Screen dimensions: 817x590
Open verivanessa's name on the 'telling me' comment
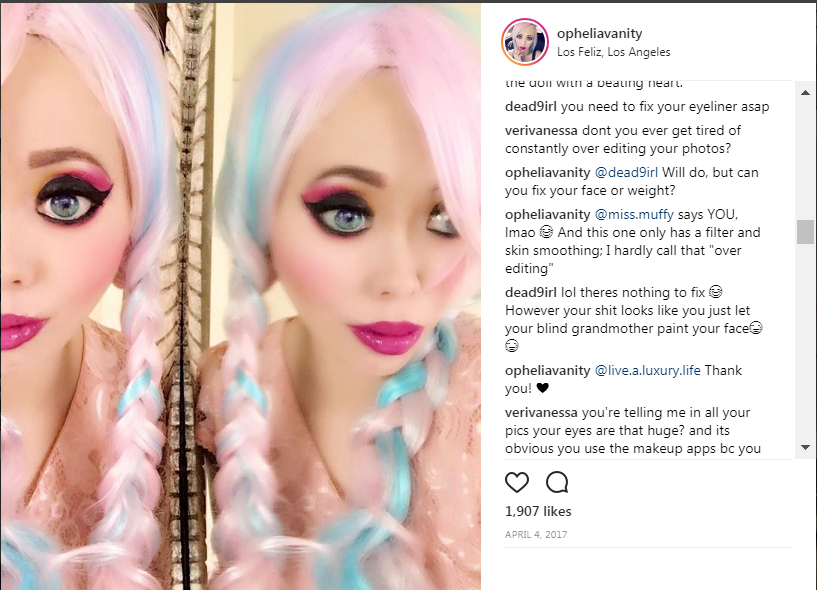point(541,413)
